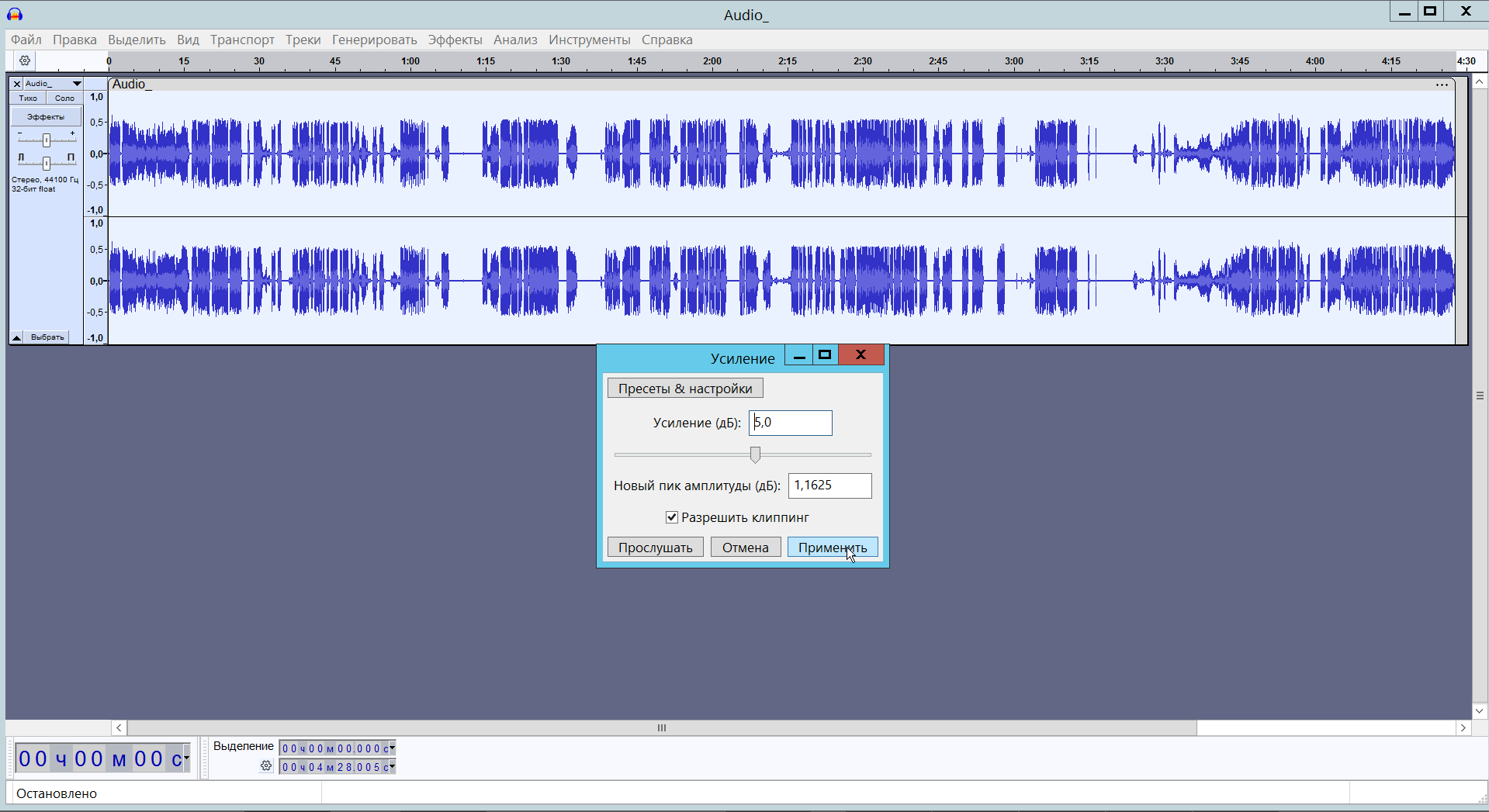Close the Audio_ track with X
The width and height of the screenshot is (1489, 812).
click(16, 84)
